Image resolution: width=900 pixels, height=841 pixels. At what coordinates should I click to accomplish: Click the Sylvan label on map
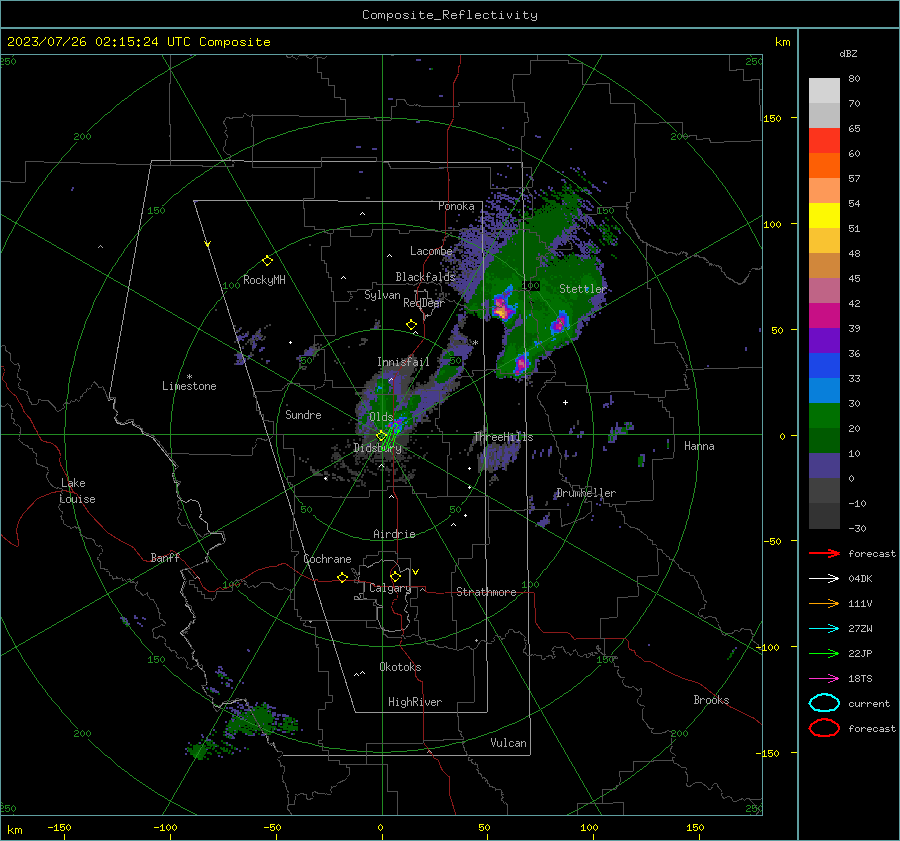382,295
